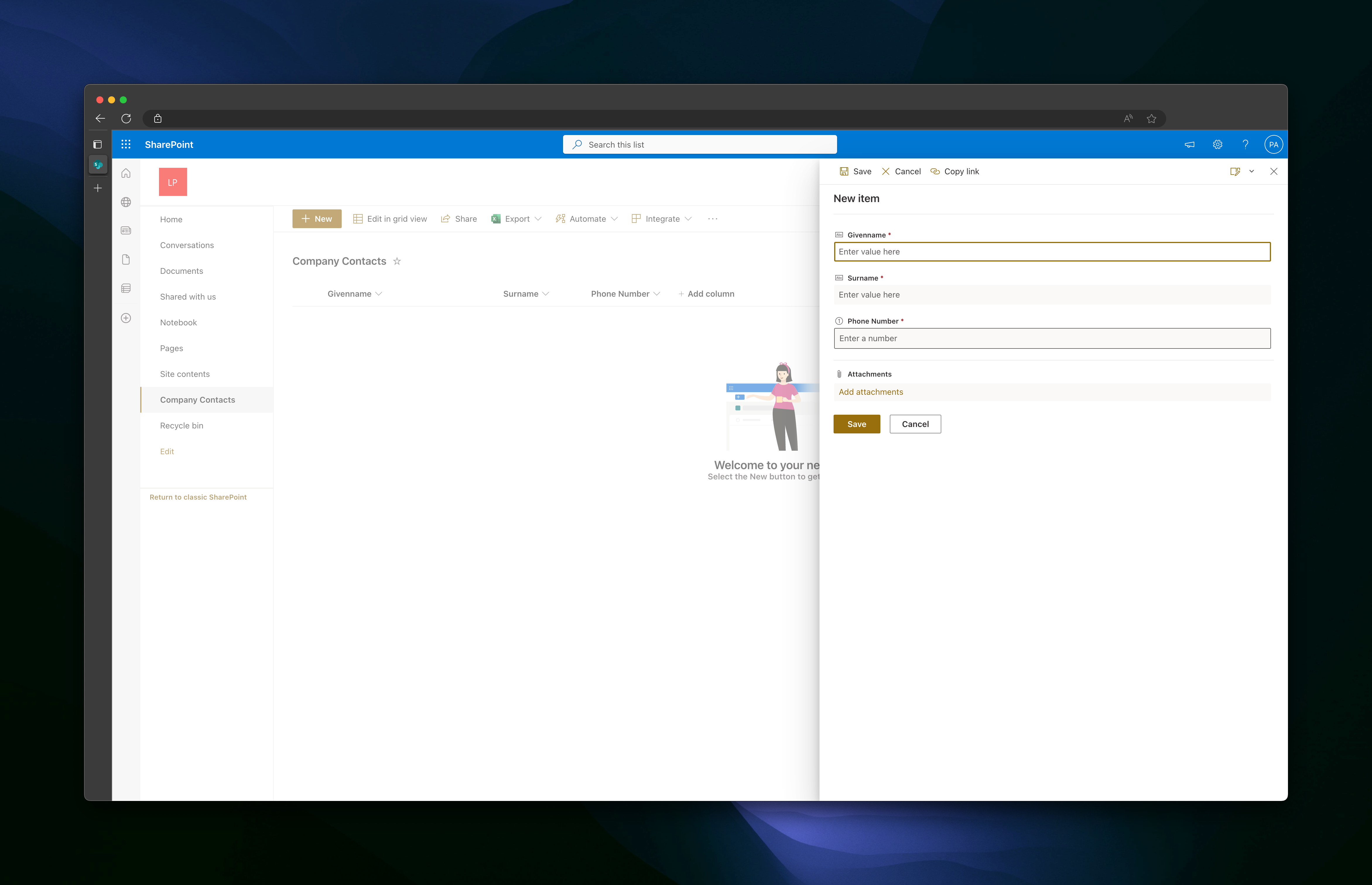The height and width of the screenshot is (885, 1372).
Task: Open the more options ellipsis in command bar
Action: [x=712, y=218]
